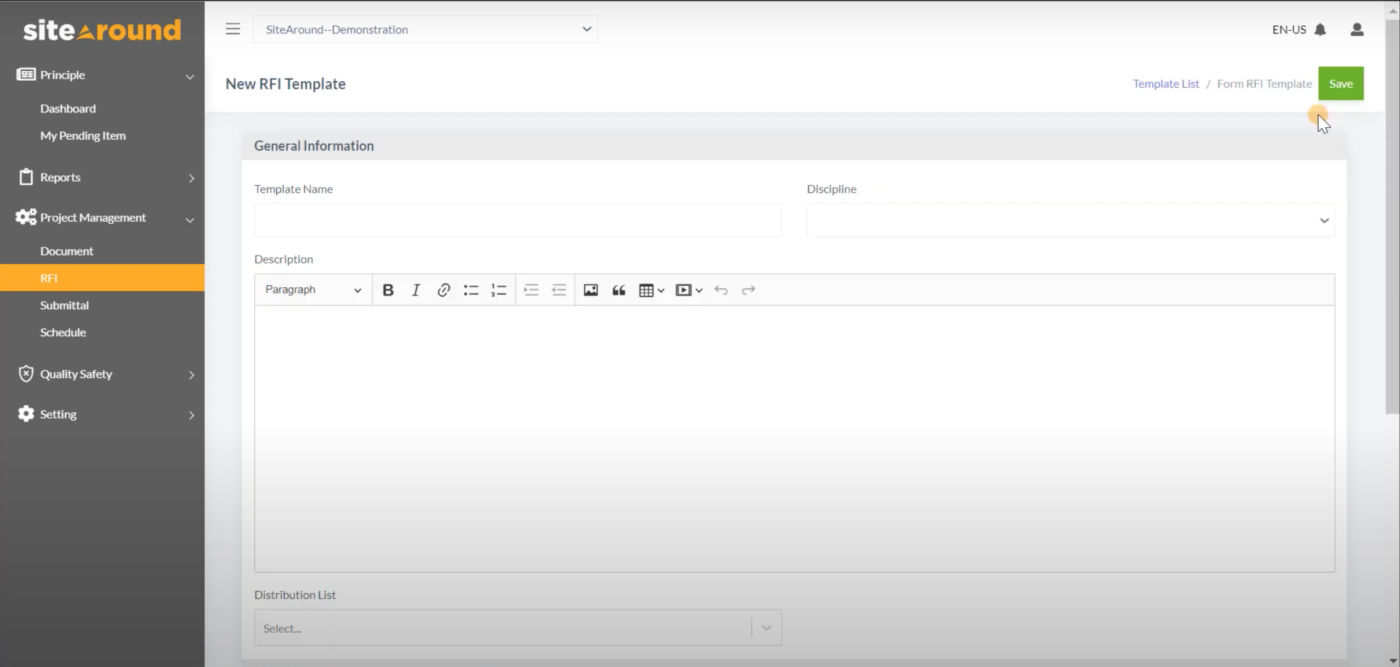Insert a hyperlink in the description
Image resolution: width=1400 pixels, height=667 pixels.
tap(443, 289)
